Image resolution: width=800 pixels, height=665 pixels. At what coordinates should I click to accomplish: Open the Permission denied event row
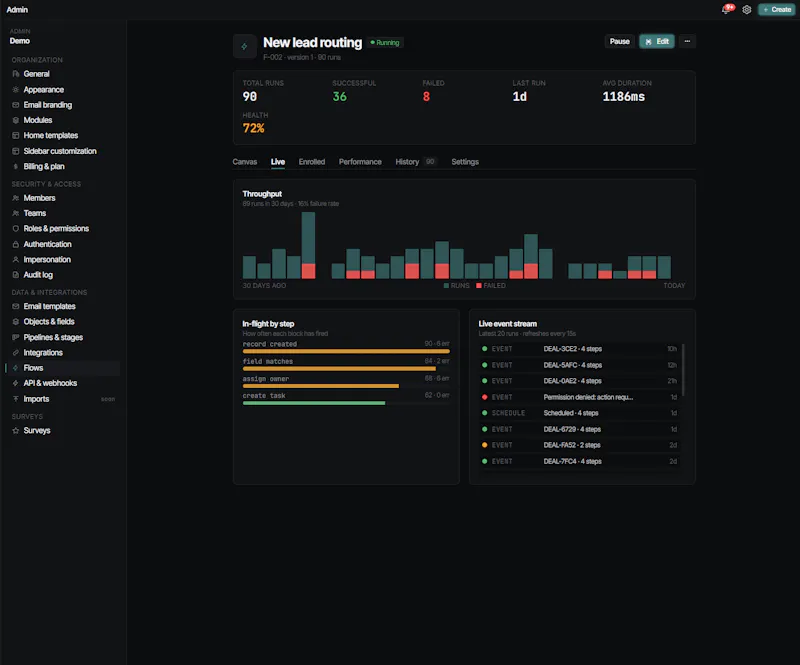(579, 397)
